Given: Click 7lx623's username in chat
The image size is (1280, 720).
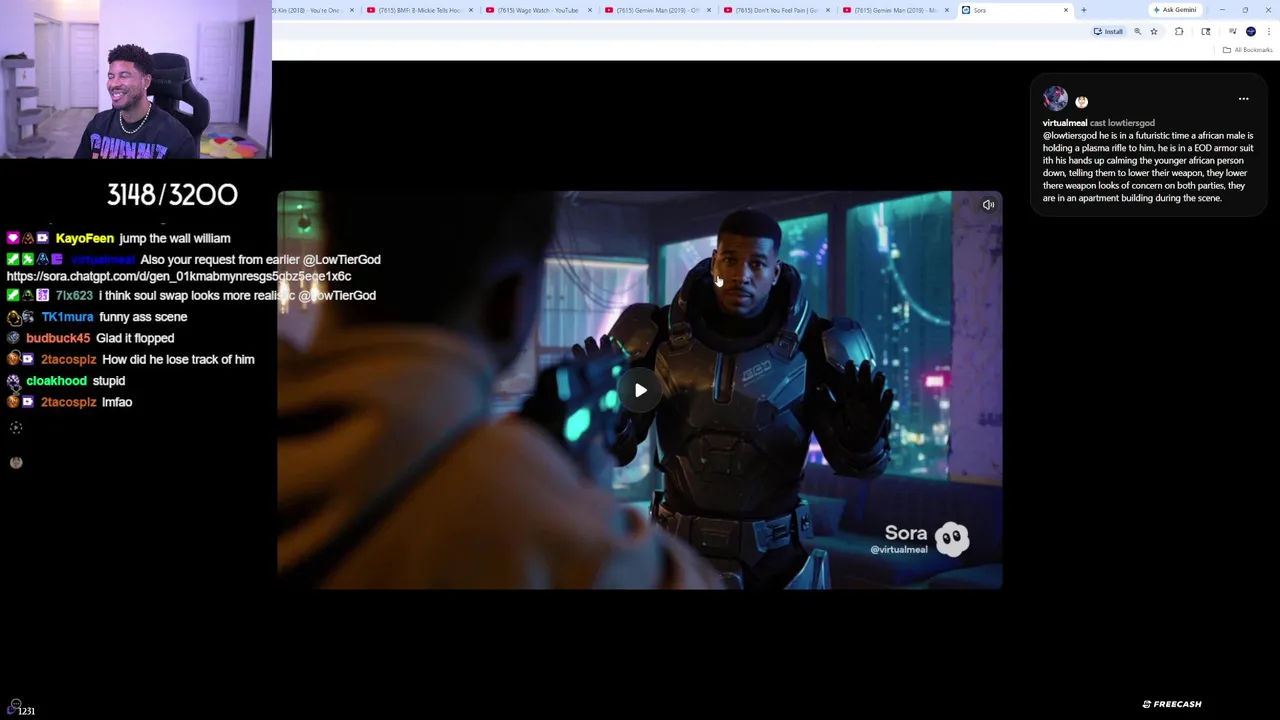Looking at the screenshot, I should [74, 296].
